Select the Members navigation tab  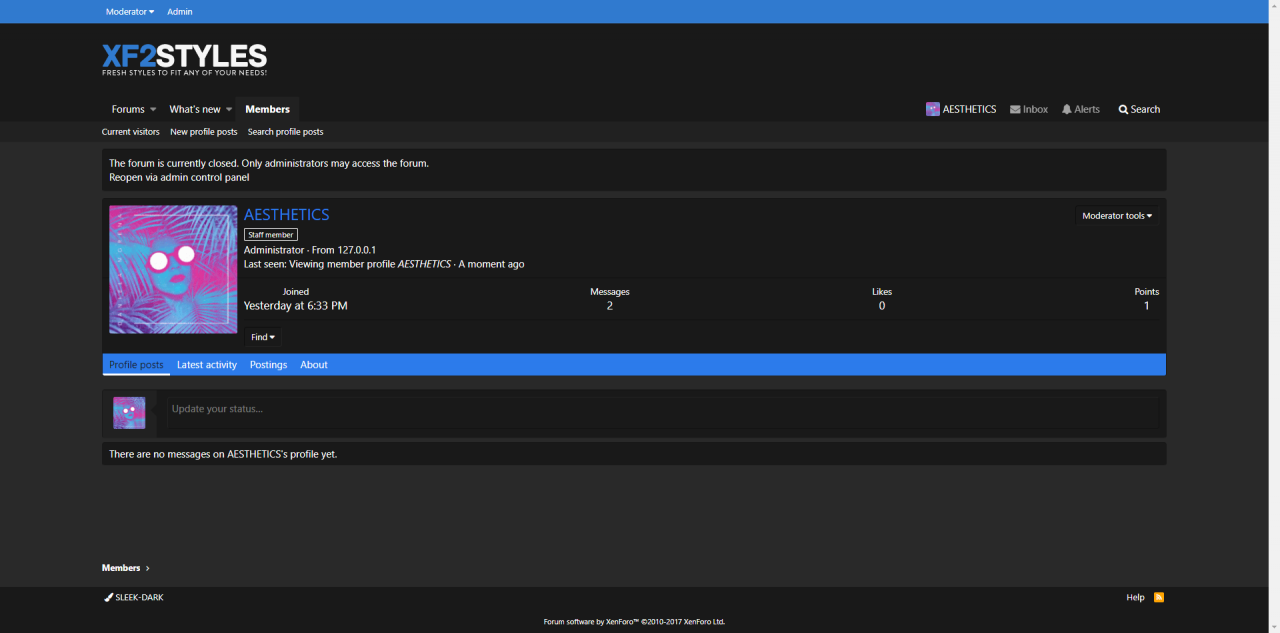pos(267,109)
